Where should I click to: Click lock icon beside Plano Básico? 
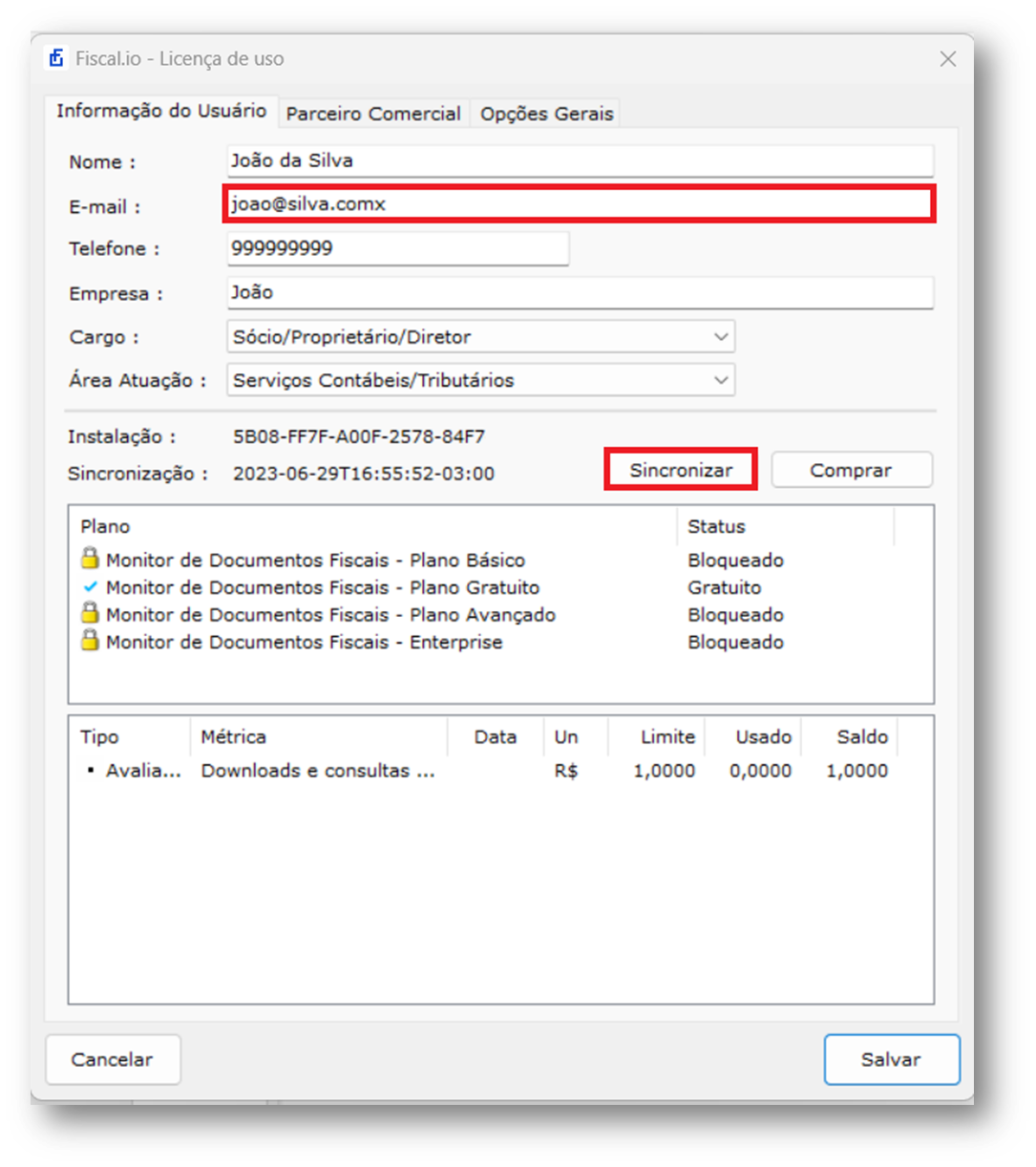point(90,558)
